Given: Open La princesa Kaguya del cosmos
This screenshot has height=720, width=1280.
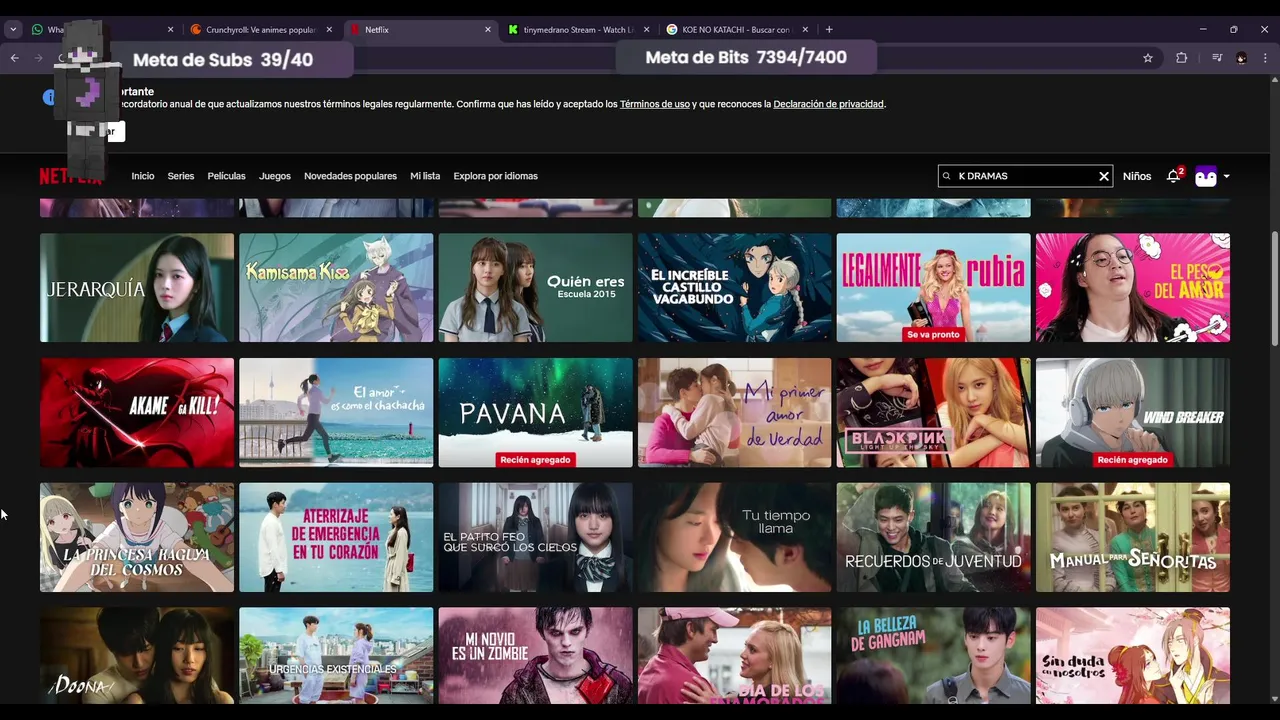Looking at the screenshot, I should coord(137,537).
